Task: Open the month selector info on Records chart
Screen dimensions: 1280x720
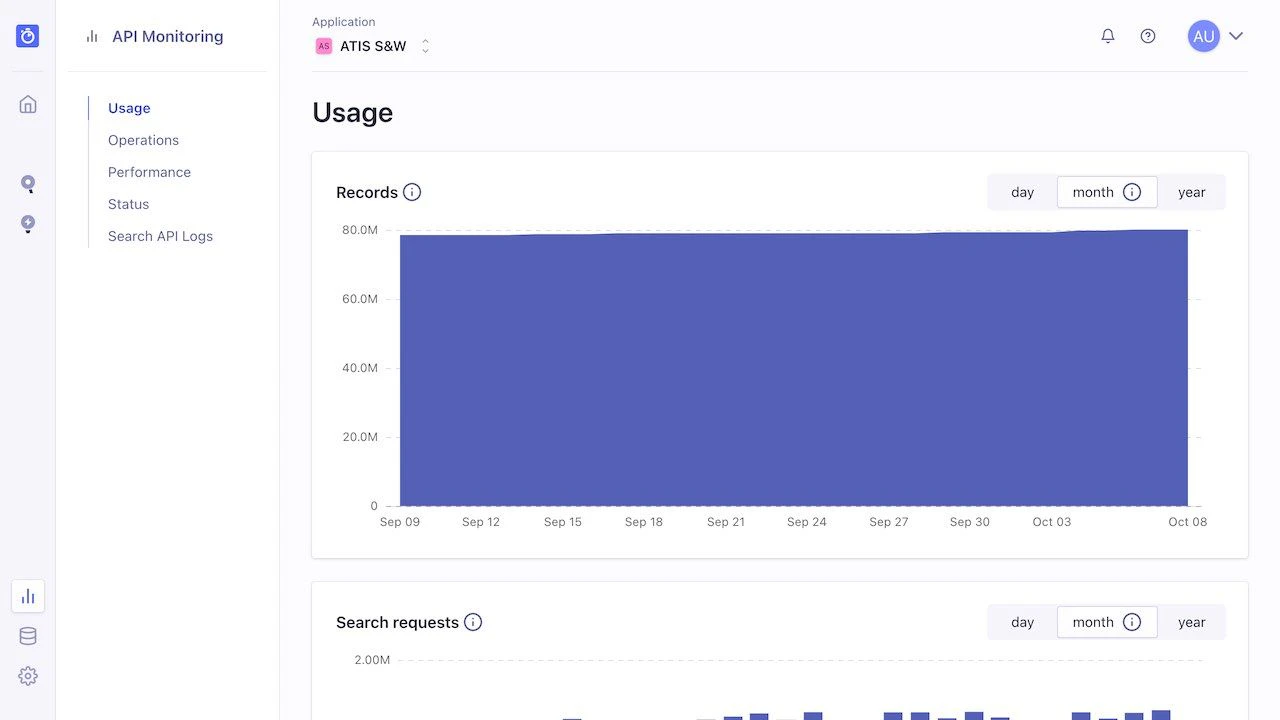Action: (1129, 192)
